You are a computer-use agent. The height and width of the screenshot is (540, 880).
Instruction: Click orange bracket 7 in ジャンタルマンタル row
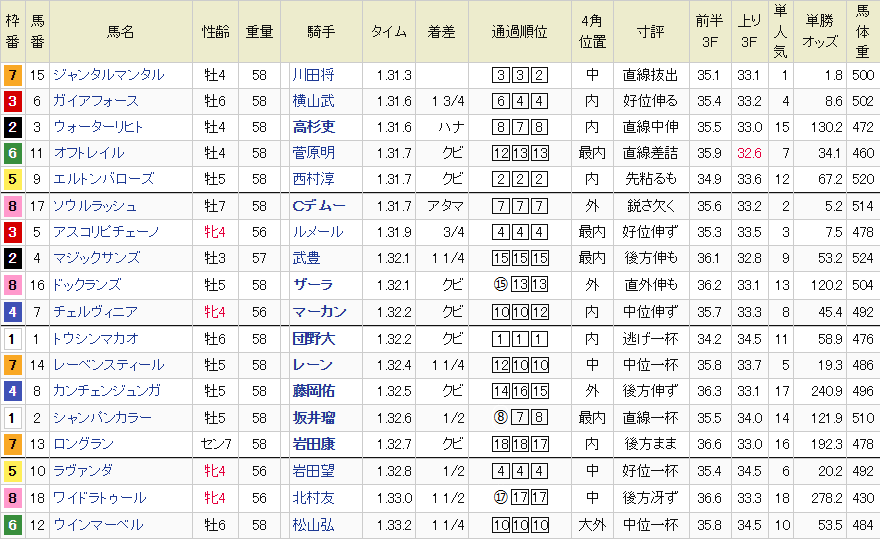pos(12,75)
